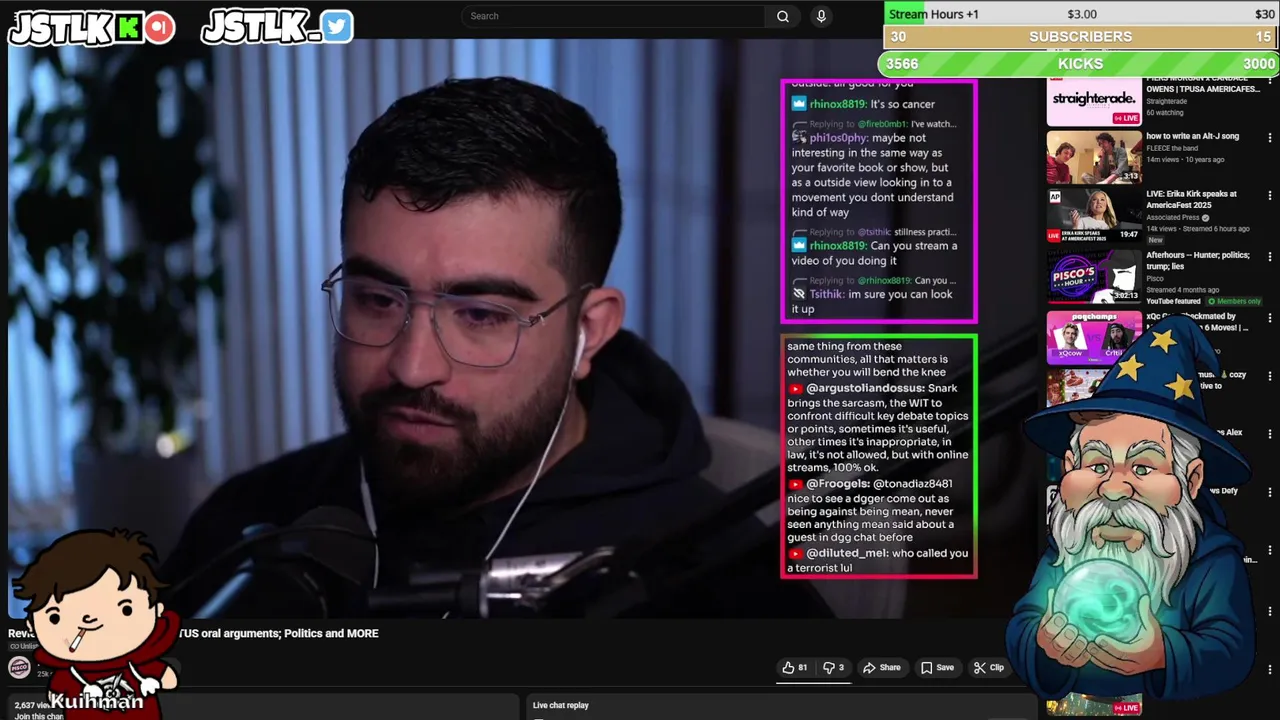Open 'how to write an Alt-J song' title
The image size is (1280, 720).
pyautogui.click(x=1192, y=136)
